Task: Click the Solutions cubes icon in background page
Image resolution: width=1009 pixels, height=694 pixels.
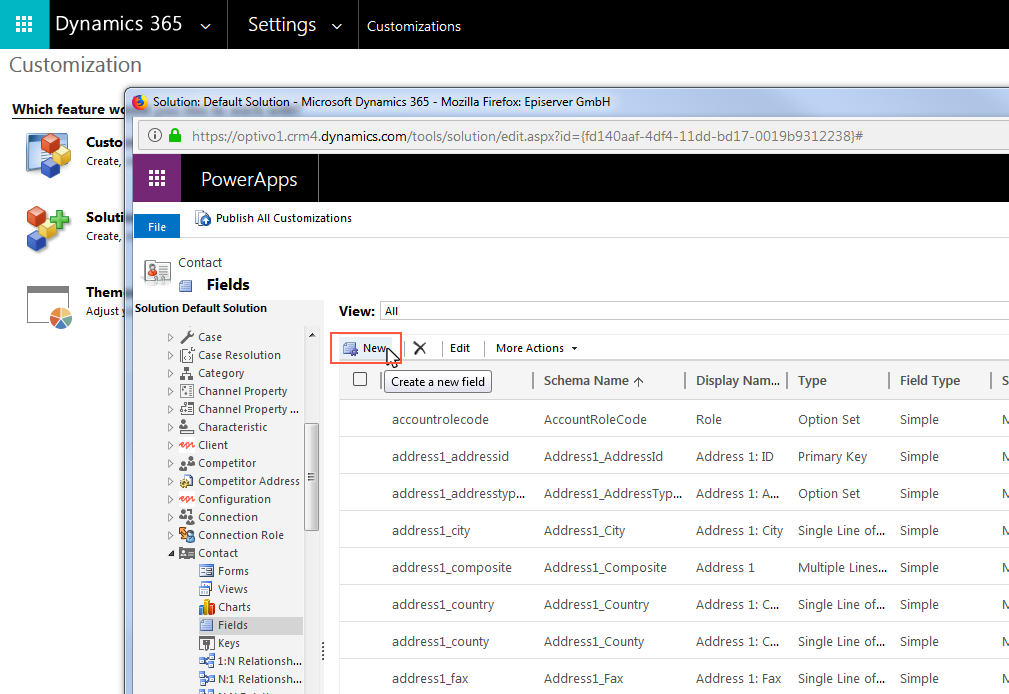Action: point(48,229)
